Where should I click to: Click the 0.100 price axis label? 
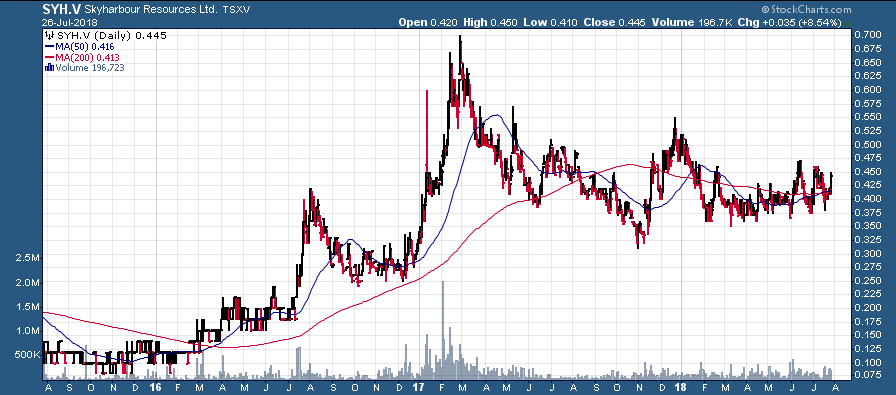[867, 362]
